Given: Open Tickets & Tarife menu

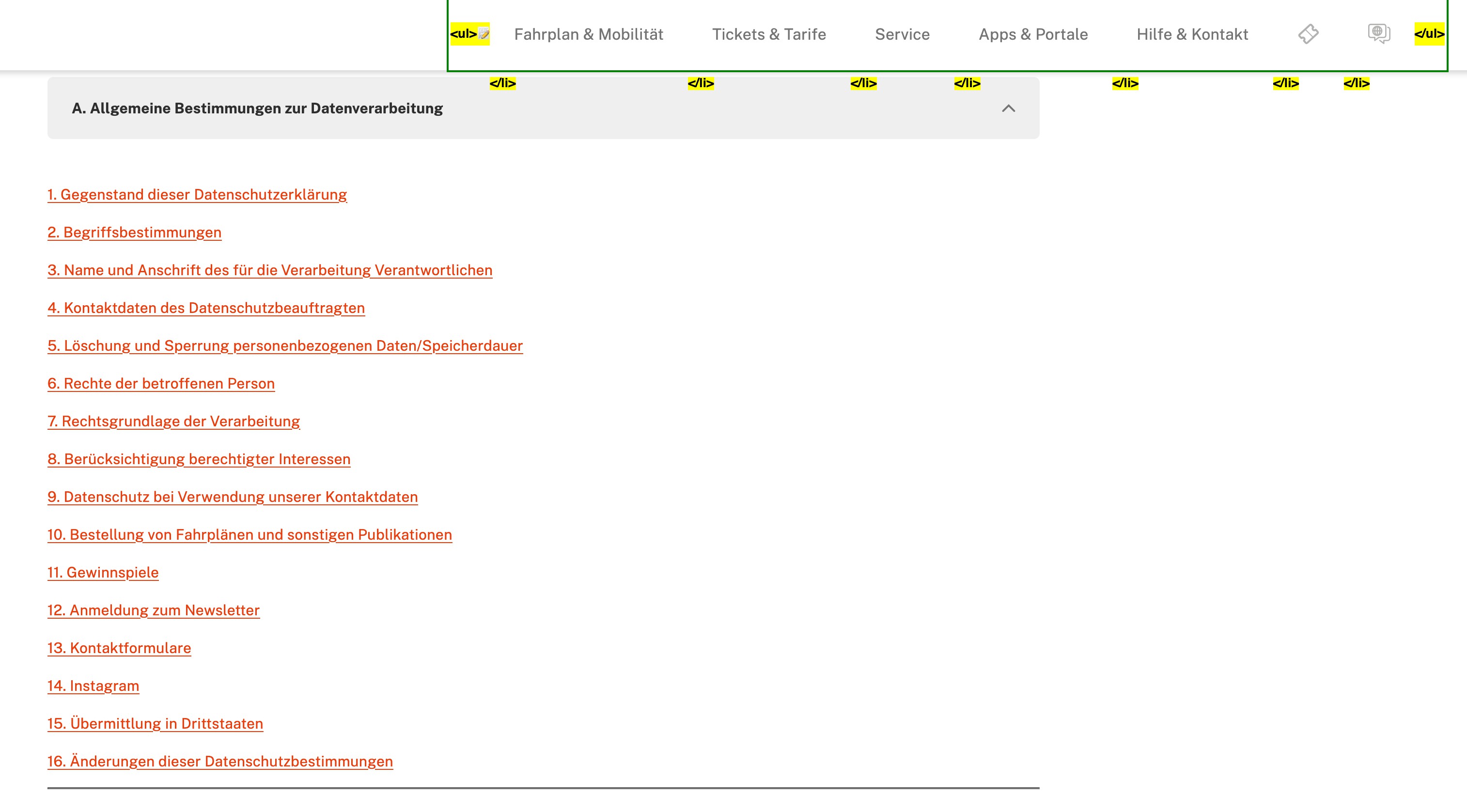Looking at the screenshot, I should (x=769, y=34).
